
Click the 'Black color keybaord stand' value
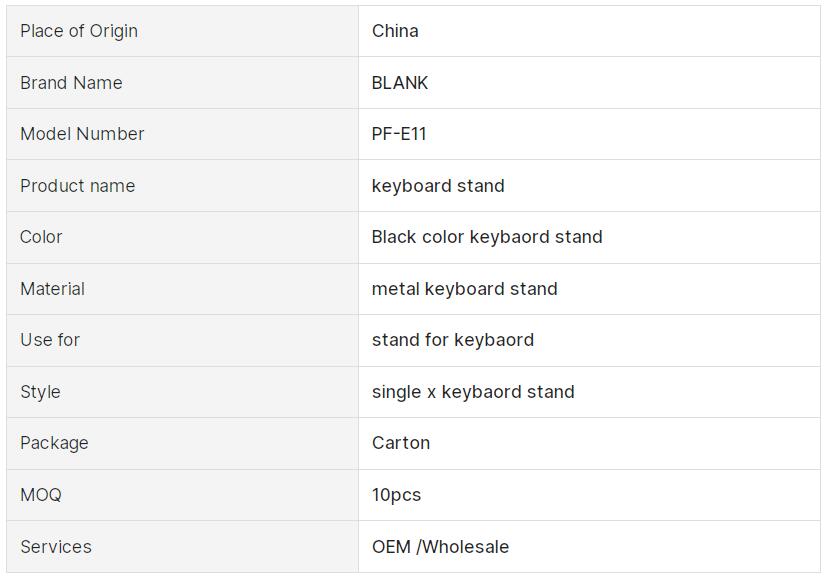487,237
